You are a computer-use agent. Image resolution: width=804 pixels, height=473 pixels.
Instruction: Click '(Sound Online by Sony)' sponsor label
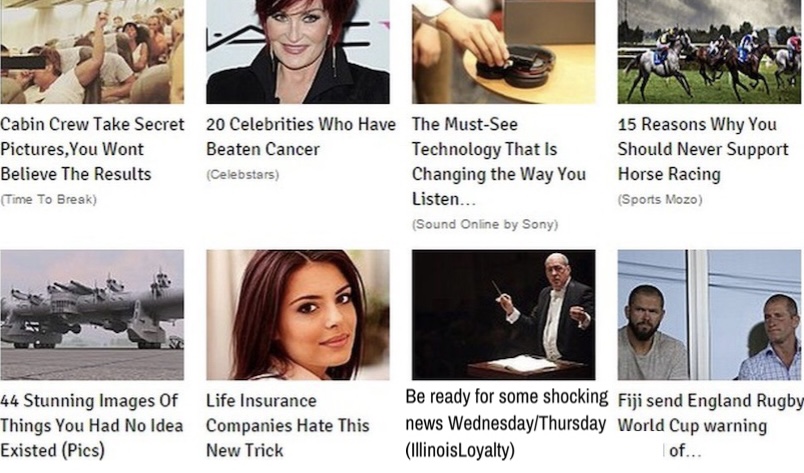pos(485,224)
